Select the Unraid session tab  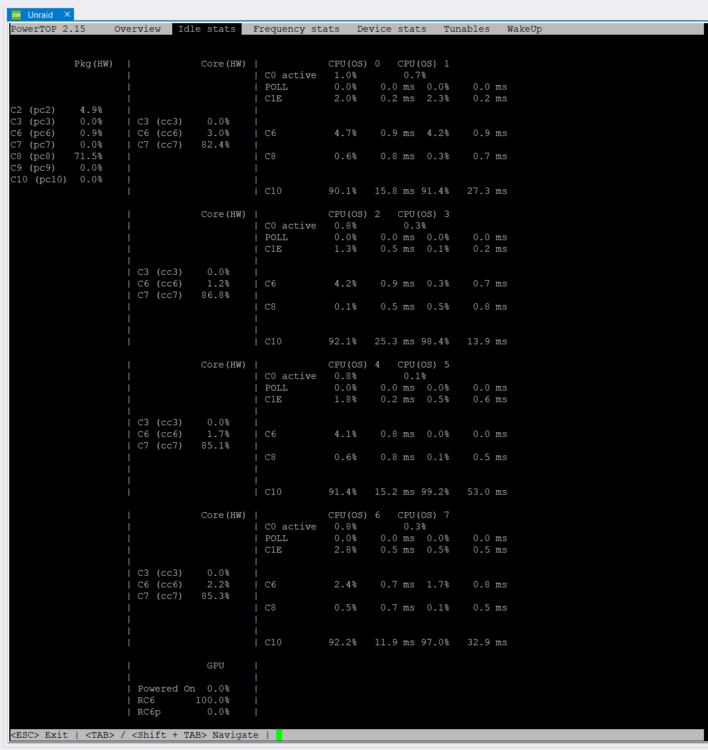41,15
